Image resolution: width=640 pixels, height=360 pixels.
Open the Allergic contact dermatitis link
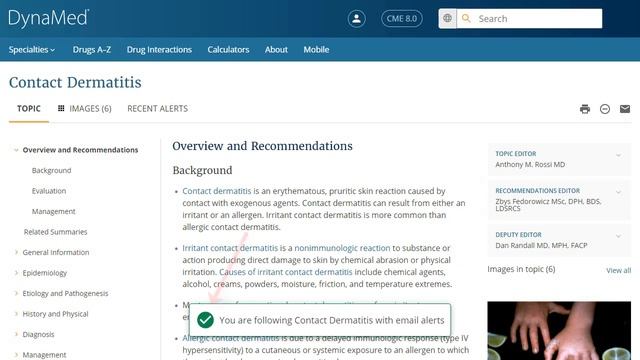231,338
